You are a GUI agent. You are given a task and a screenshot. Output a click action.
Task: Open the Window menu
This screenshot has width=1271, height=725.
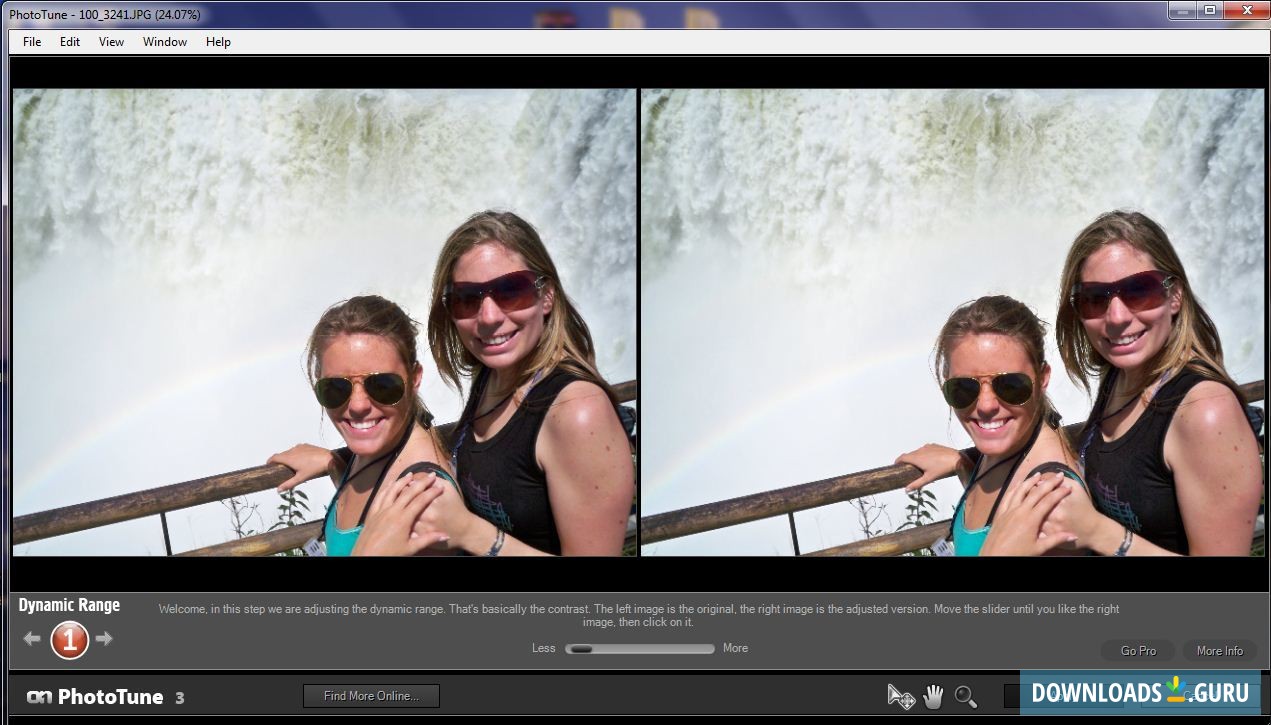coord(165,42)
